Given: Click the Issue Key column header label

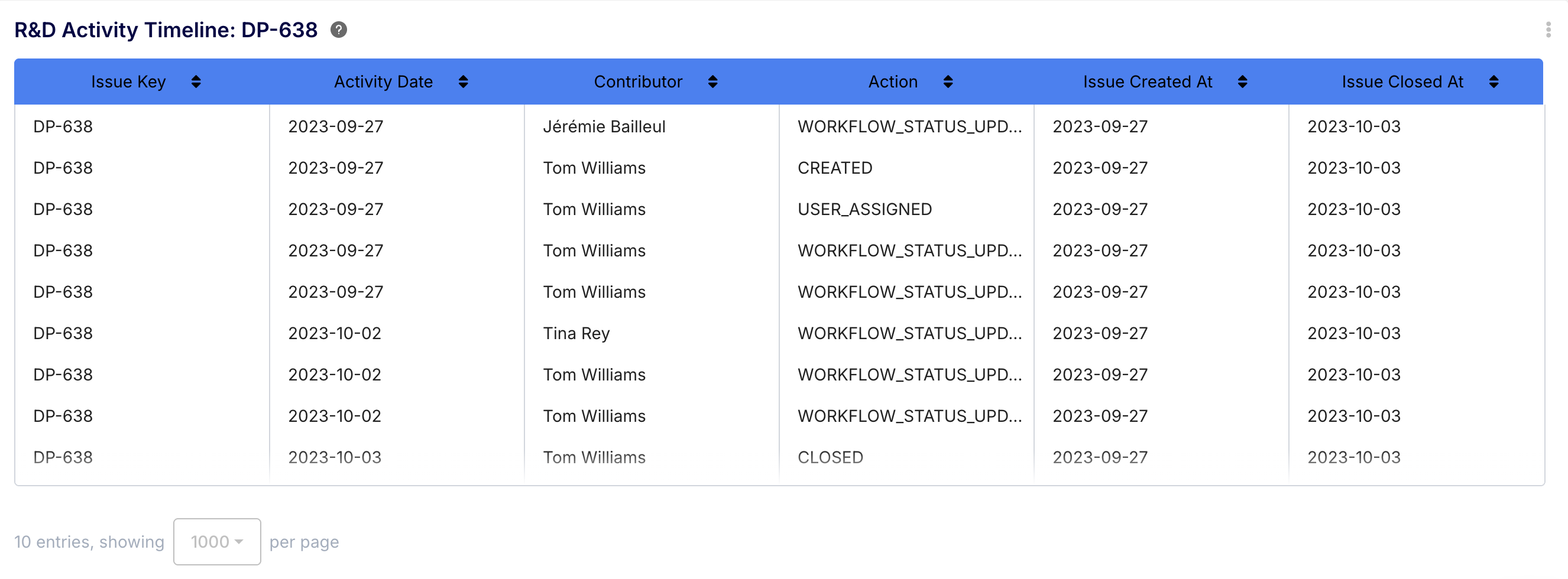Looking at the screenshot, I should [128, 82].
